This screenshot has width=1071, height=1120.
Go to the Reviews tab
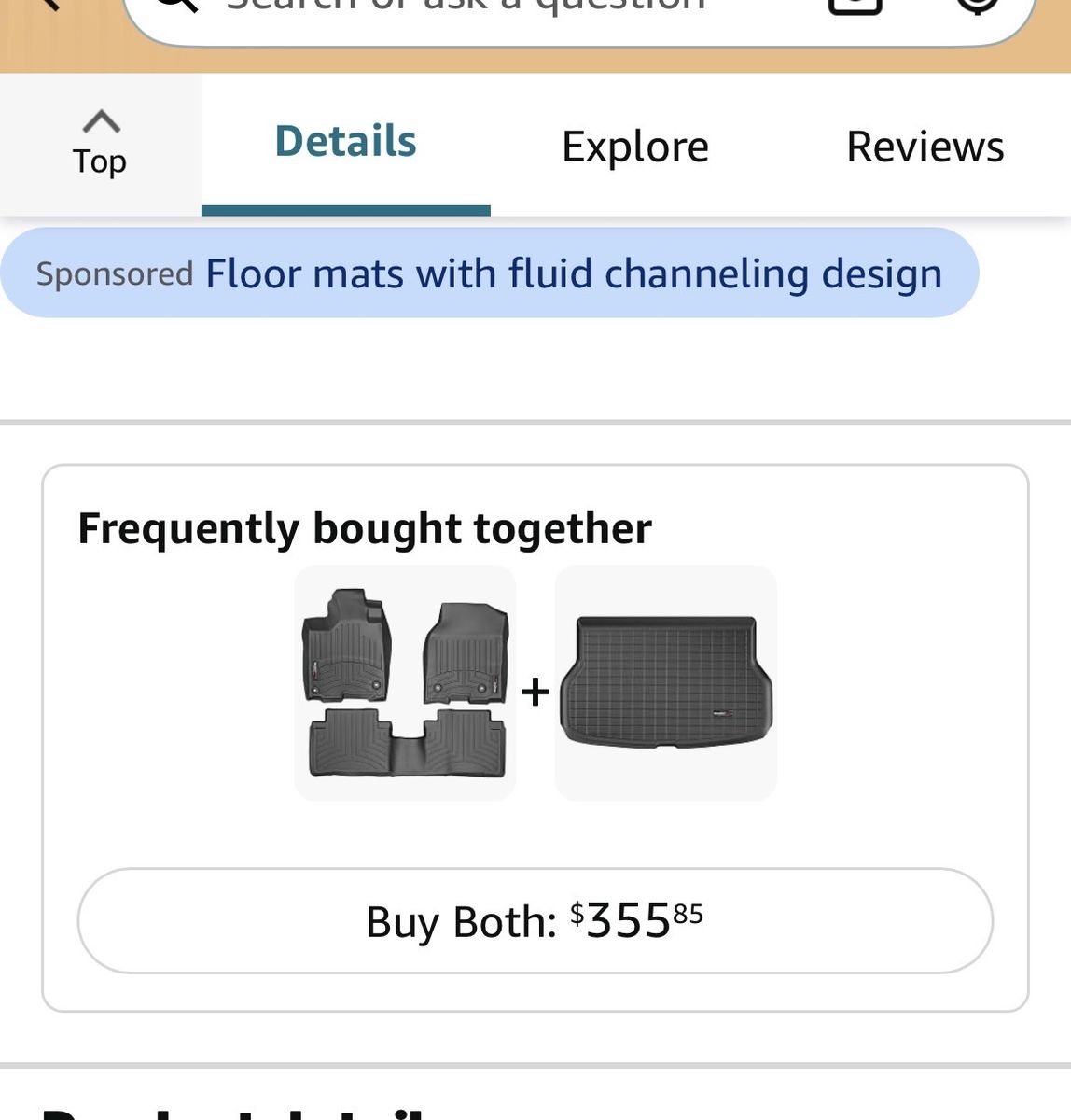[925, 147]
